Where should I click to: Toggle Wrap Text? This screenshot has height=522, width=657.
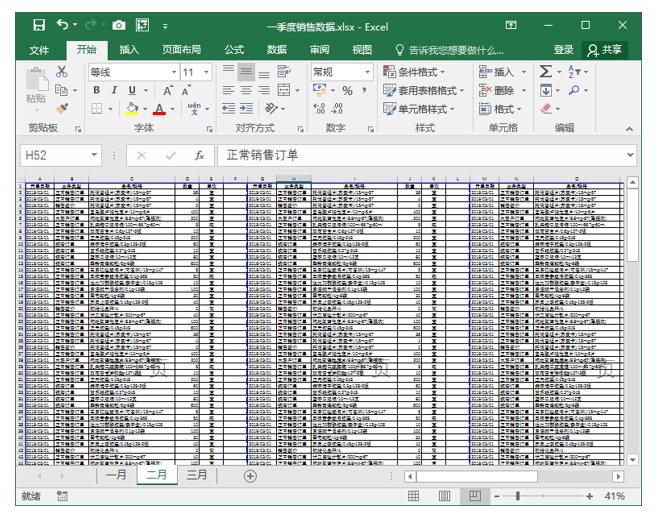(x=284, y=72)
